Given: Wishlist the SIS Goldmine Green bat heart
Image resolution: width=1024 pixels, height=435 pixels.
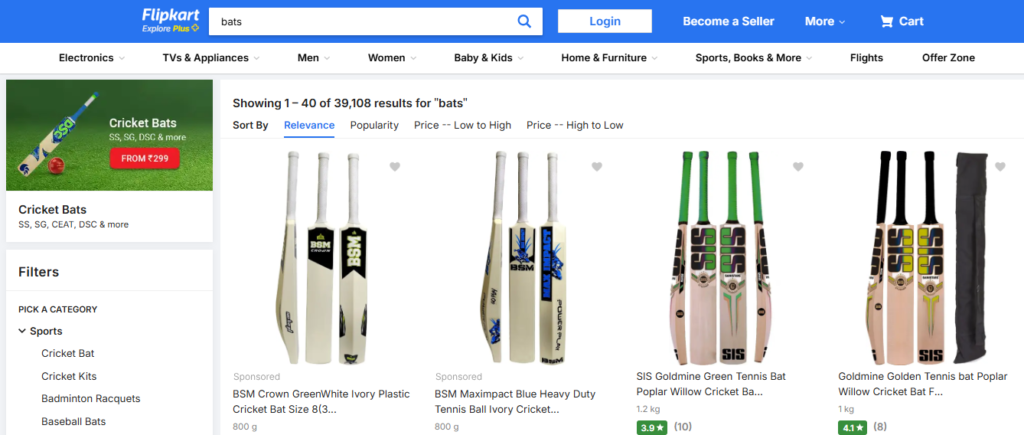Looking at the screenshot, I should (x=798, y=167).
